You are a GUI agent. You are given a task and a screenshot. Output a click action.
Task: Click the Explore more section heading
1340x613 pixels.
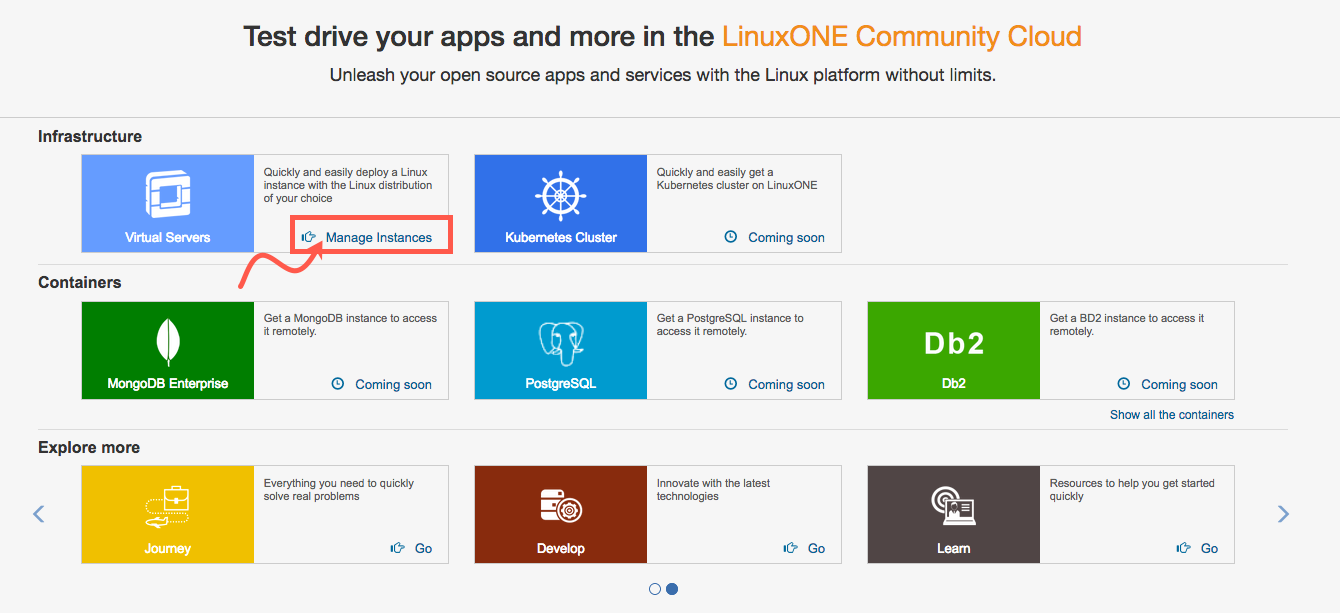tap(89, 447)
